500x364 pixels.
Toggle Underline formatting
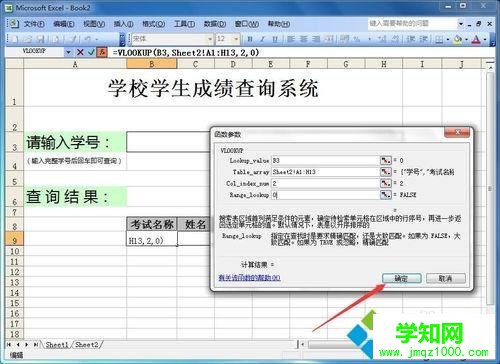(275, 39)
